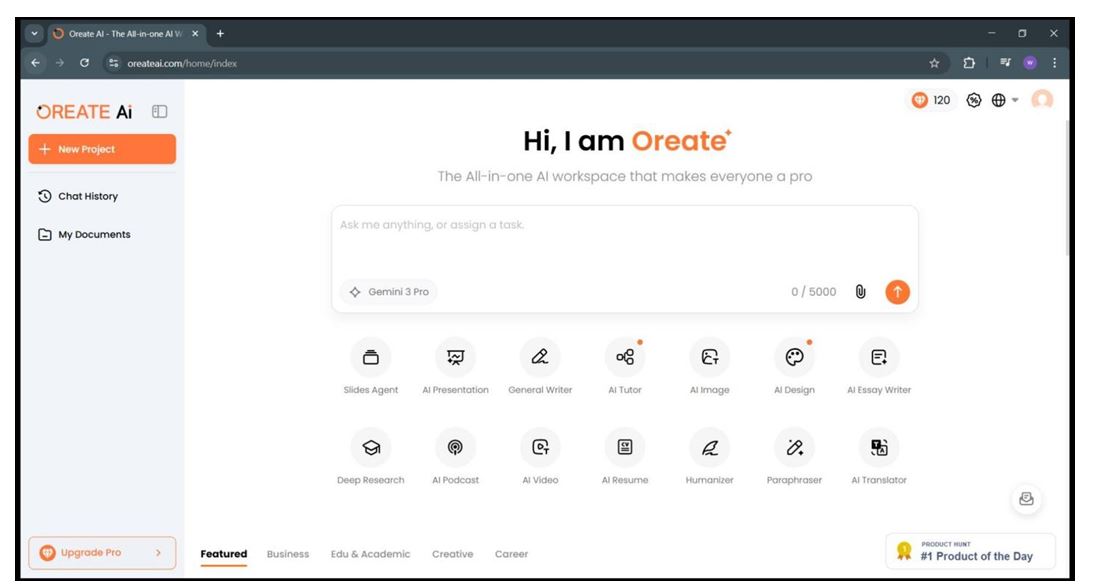Screen dimensions: 1102x584
Task: Open the Slides Agent tool
Action: (x=370, y=357)
